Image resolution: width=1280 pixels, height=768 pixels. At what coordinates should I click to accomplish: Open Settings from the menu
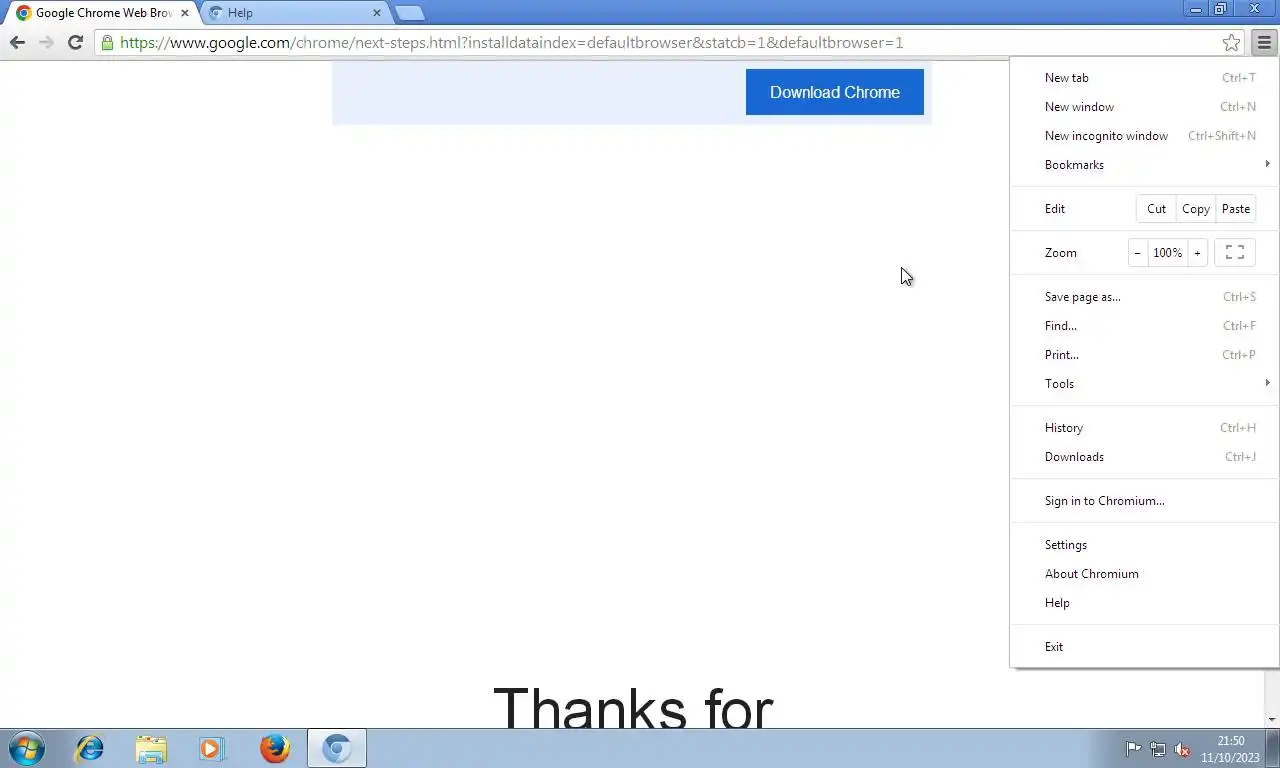(x=1145, y=545)
